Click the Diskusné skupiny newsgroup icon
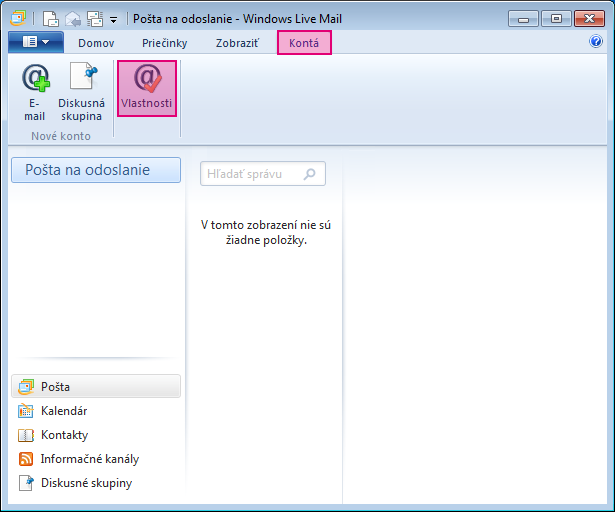Viewport: 616px width, 513px height. pyautogui.click(x=26, y=483)
